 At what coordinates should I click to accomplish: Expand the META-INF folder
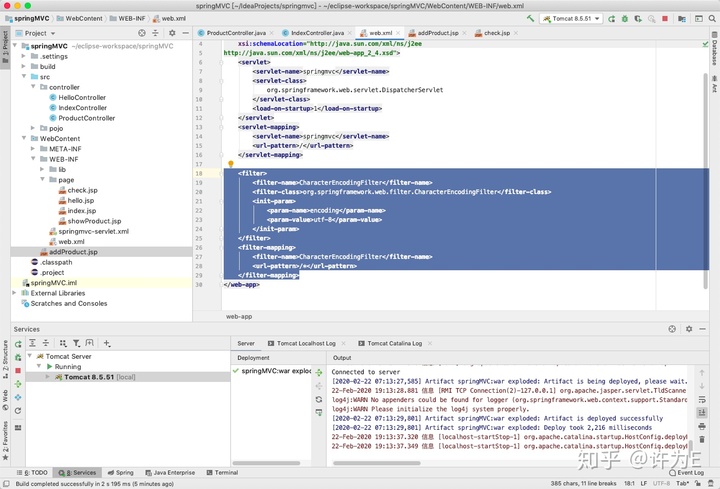tap(33, 149)
